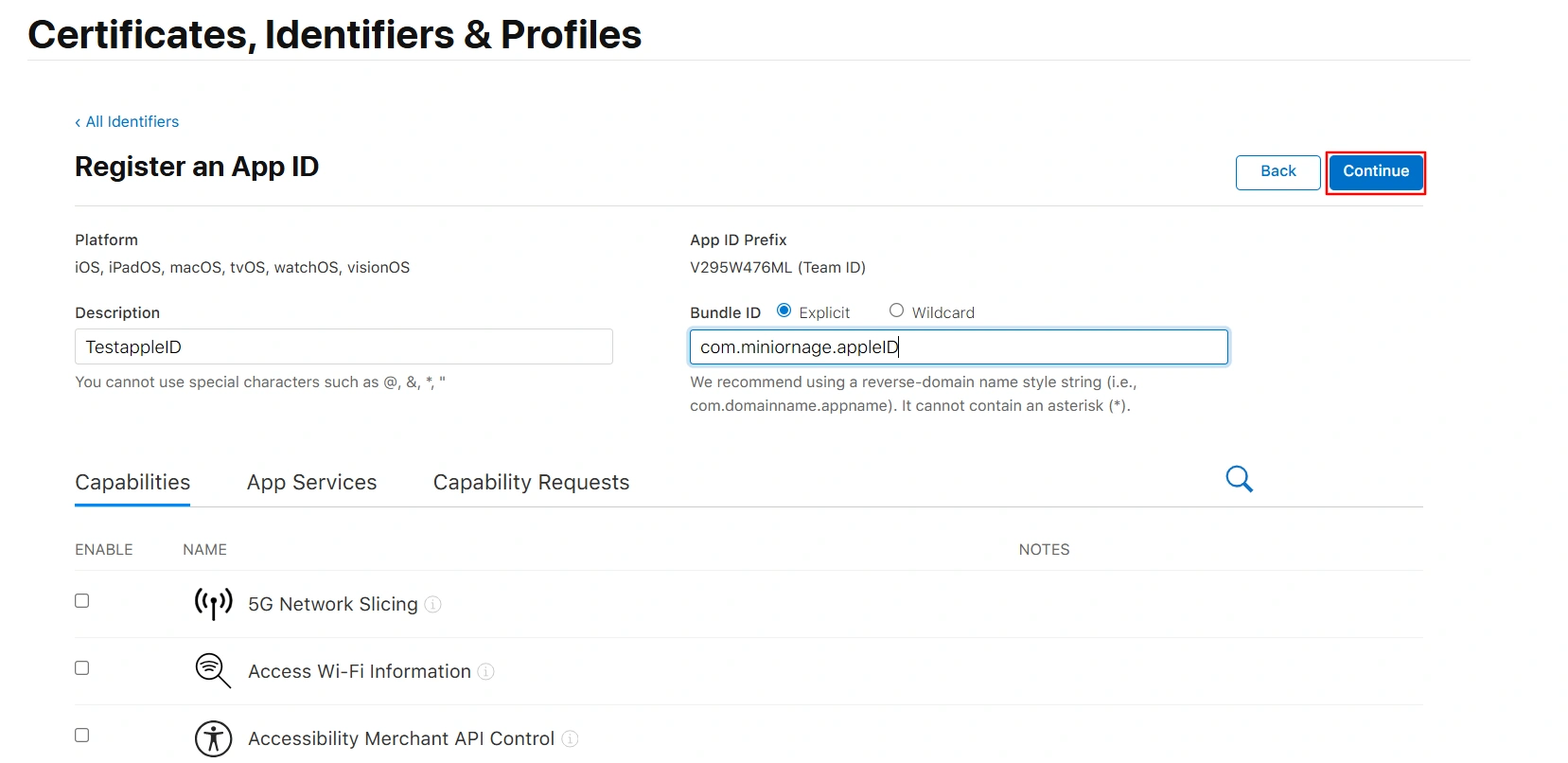Click the Accessibility Merchant API Control icon
This screenshot has width=1568, height=763.
pyautogui.click(x=213, y=738)
